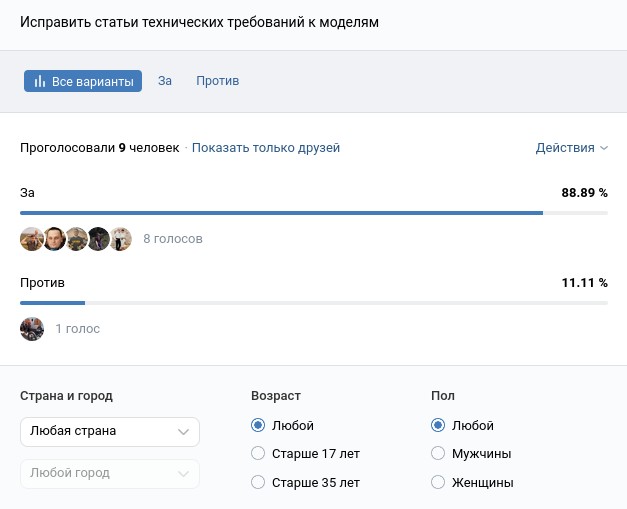627x509 pixels.
Task: Switch to the Против tab
Action: [x=217, y=81]
